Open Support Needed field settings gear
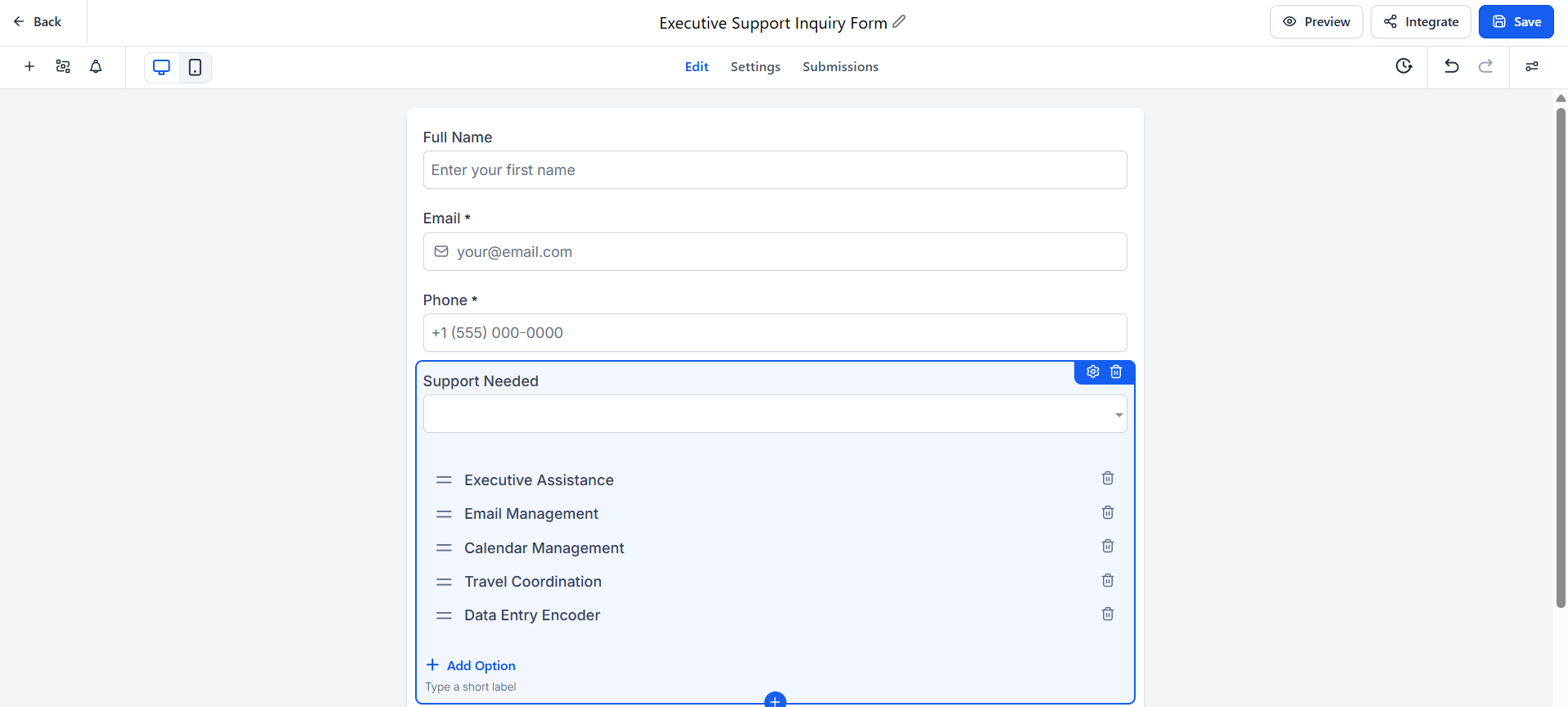 tap(1093, 372)
